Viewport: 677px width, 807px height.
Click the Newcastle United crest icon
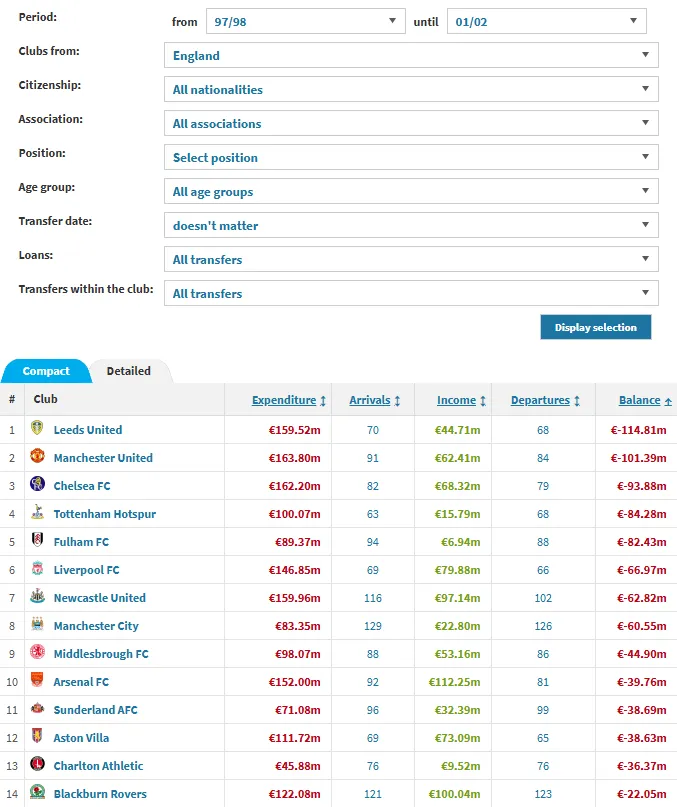coord(38,598)
